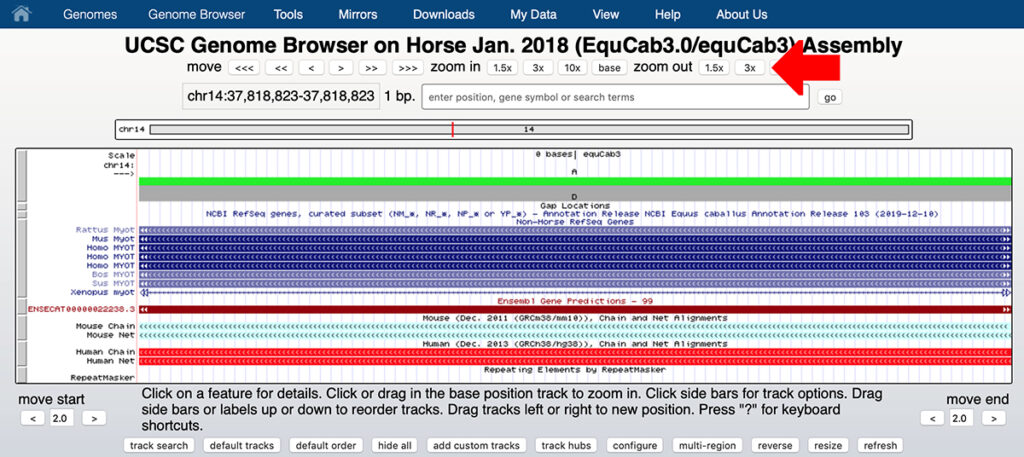This screenshot has width=1024, height=457.
Task: Click the track search button
Action: click(x=159, y=445)
